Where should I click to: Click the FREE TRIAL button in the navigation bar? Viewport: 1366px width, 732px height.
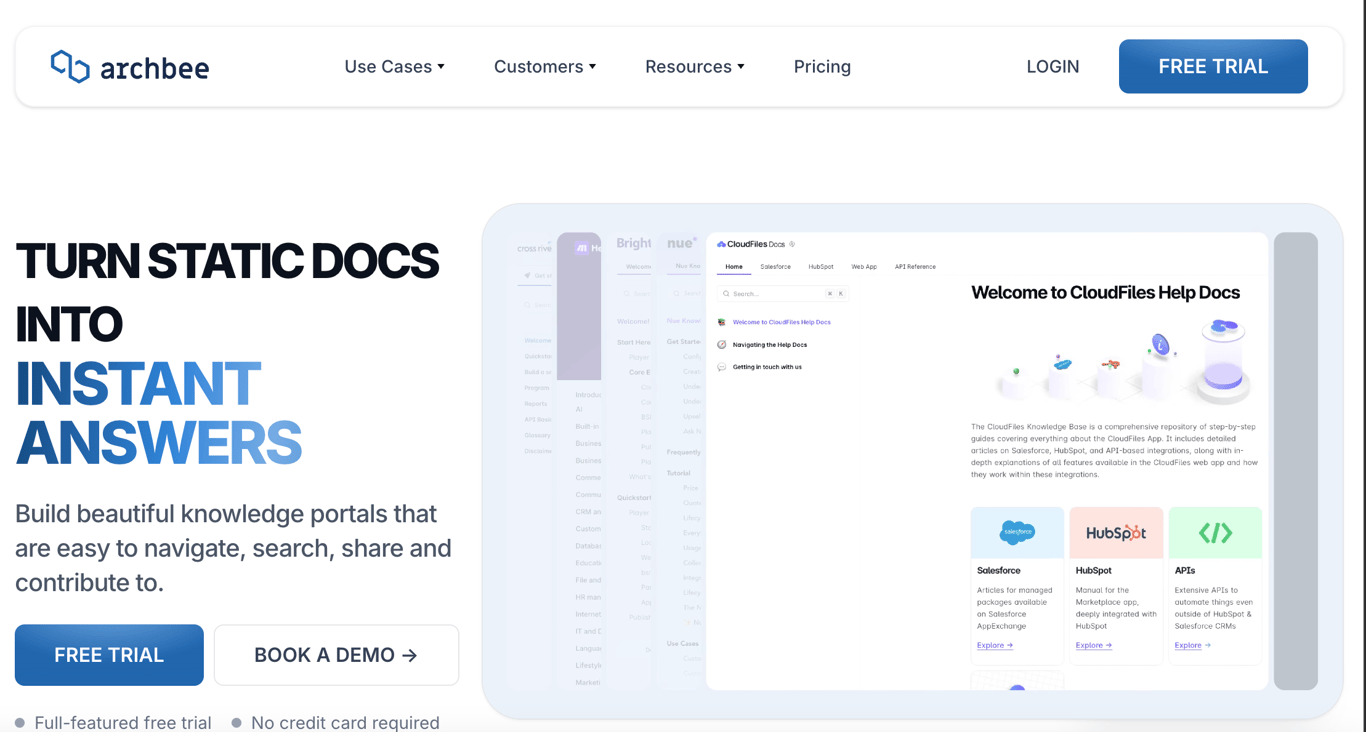[1213, 66]
